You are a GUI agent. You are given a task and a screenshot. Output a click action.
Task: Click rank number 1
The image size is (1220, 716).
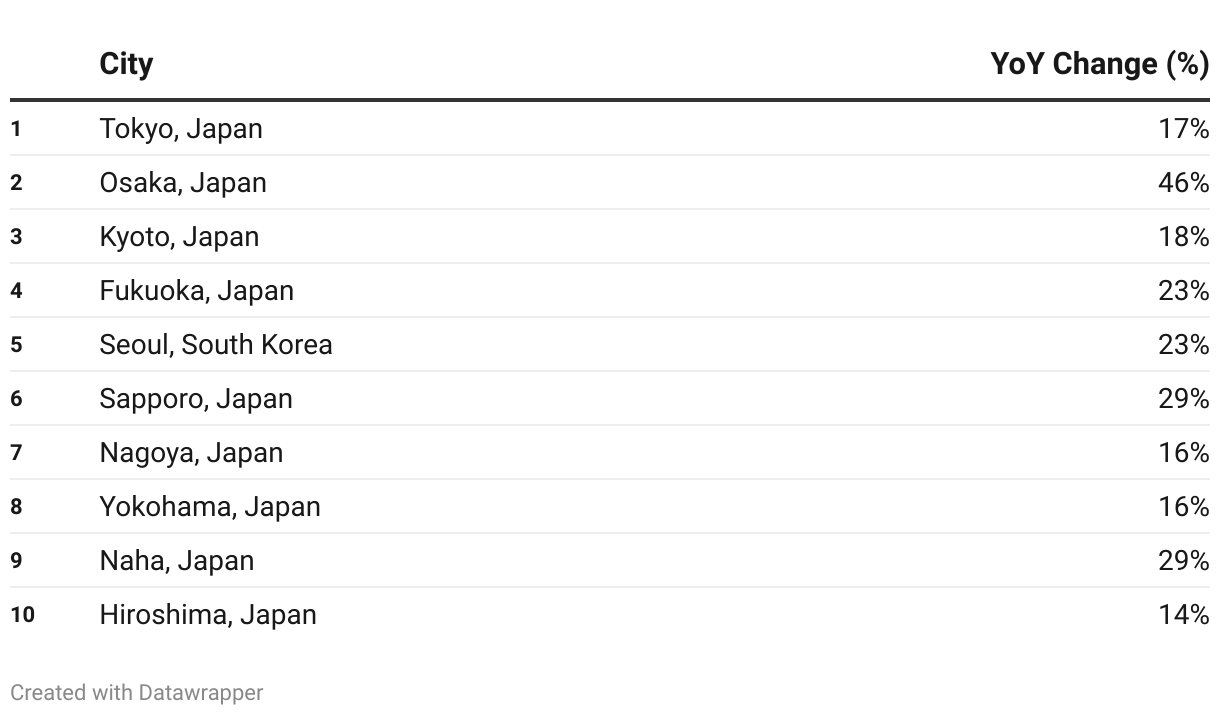pyautogui.click(x=16, y=129)
